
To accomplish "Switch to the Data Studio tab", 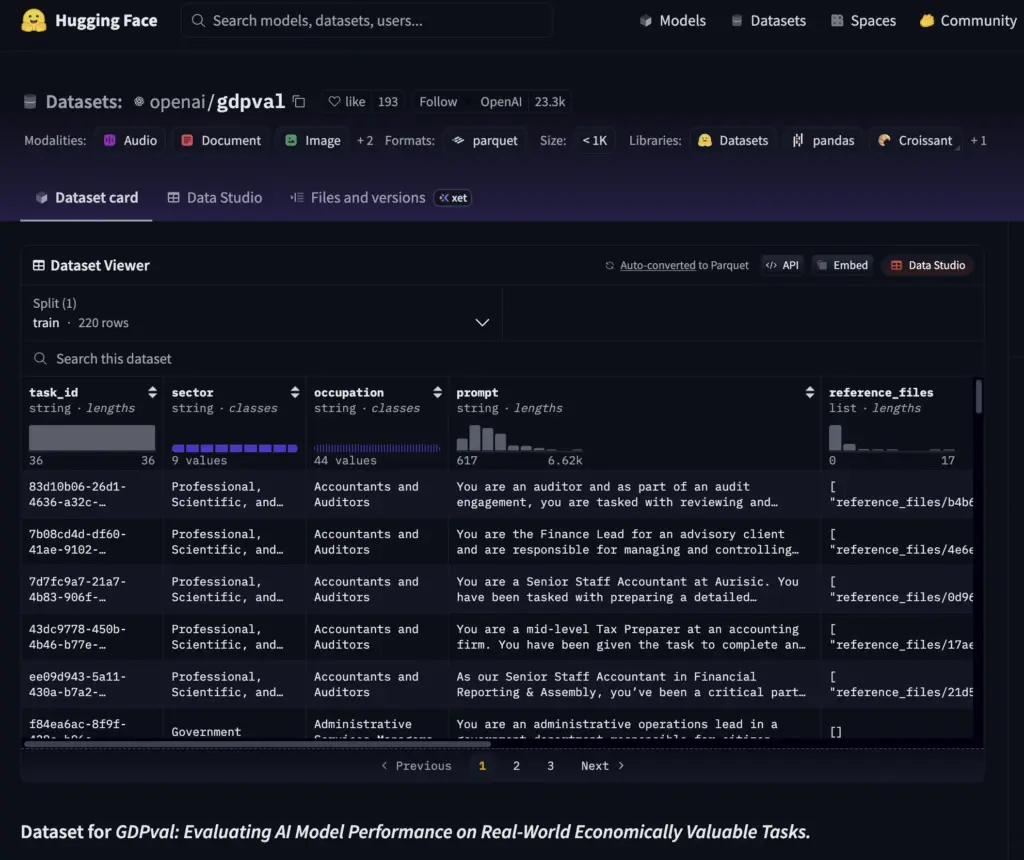I will coord(214,198).
